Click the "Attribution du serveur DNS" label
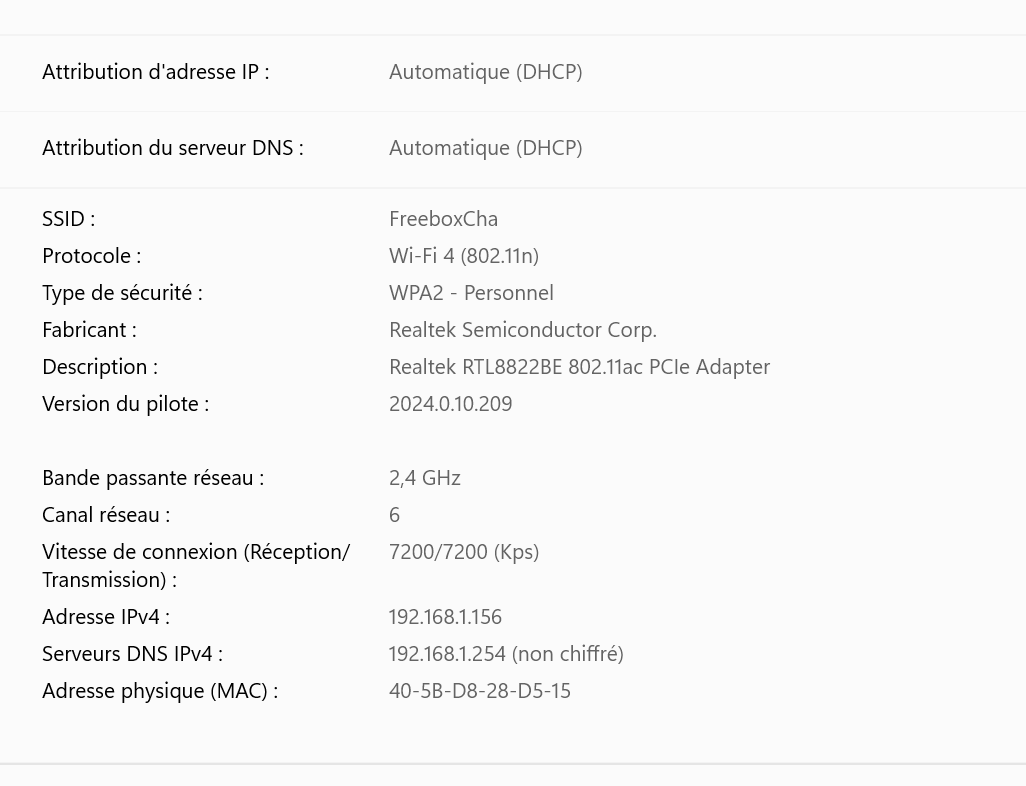The width and height of the screenshot is (1026, 786). click(172, 148)
